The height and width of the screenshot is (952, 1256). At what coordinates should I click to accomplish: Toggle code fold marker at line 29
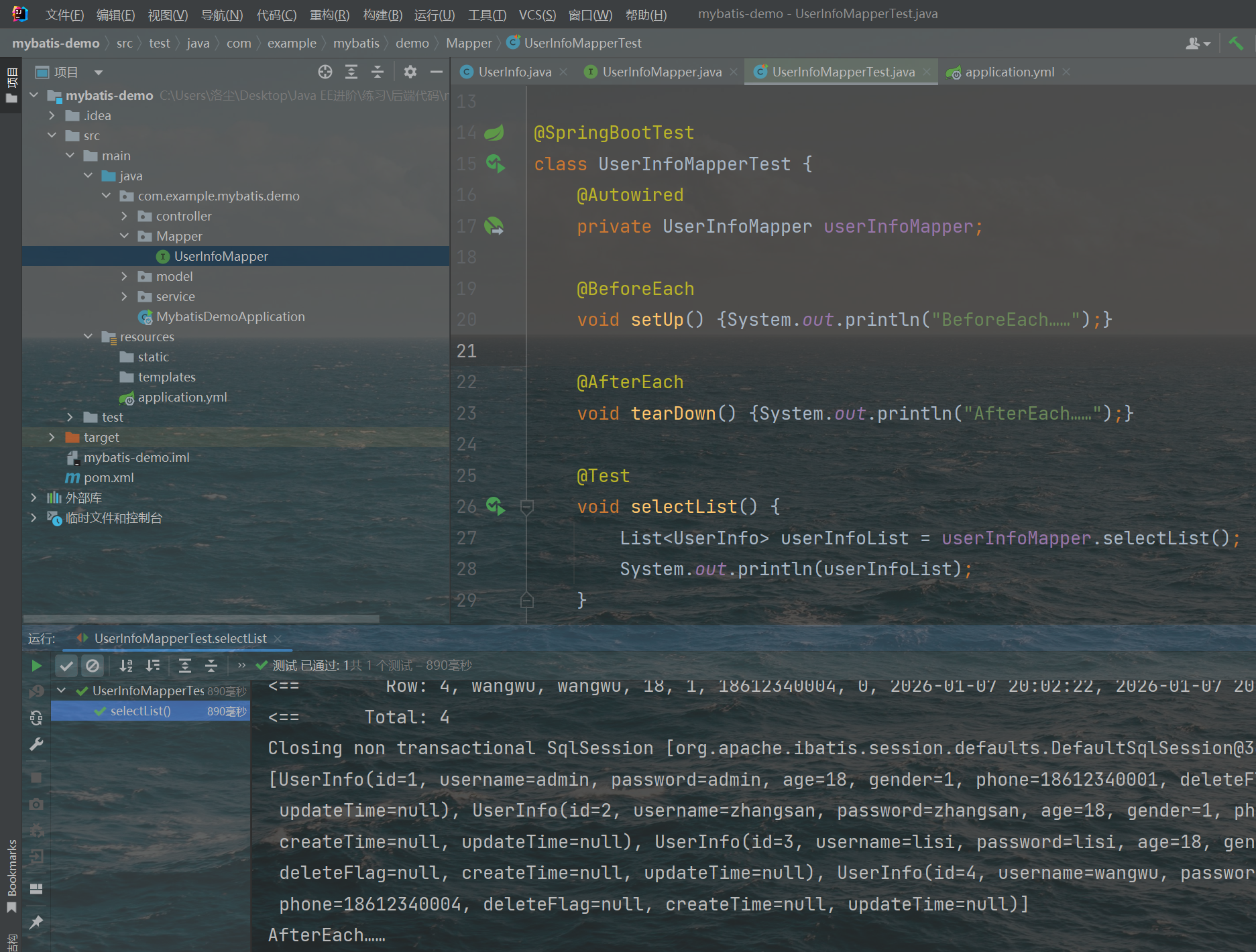coord(527,600)
